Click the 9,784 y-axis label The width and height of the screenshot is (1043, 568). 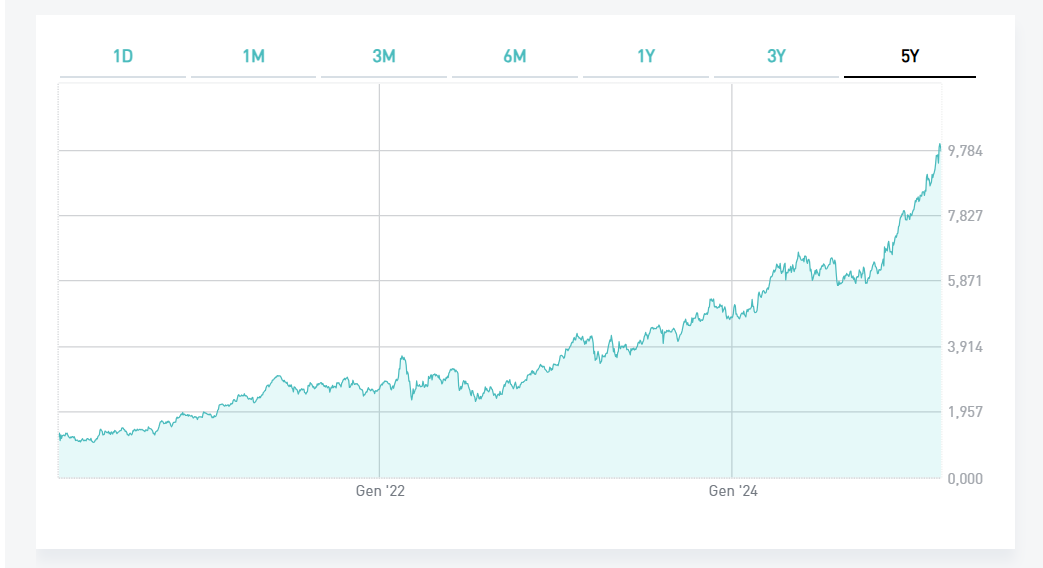pyautogui.click(x=966, y=151)
